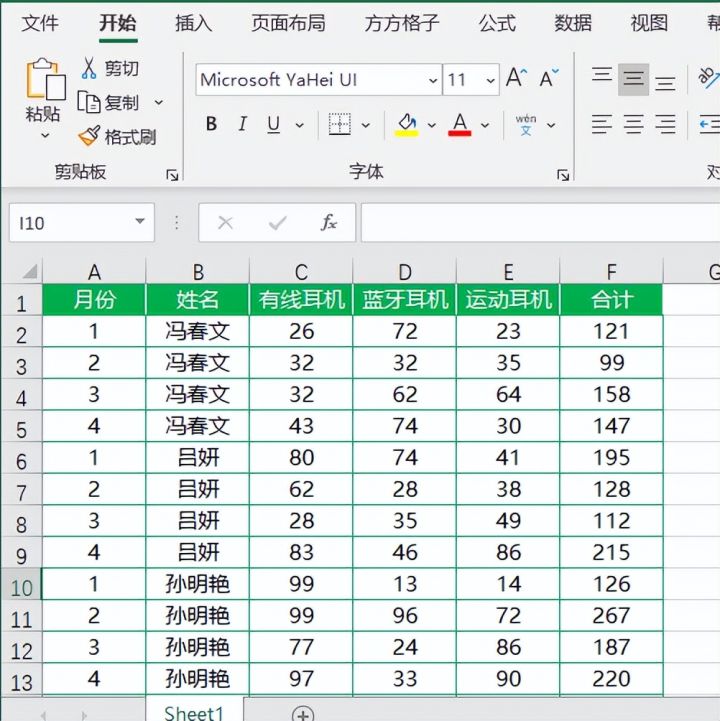Open the Name Box dropdown arrow
Screen dimensions: 720x721
(140, 222)
